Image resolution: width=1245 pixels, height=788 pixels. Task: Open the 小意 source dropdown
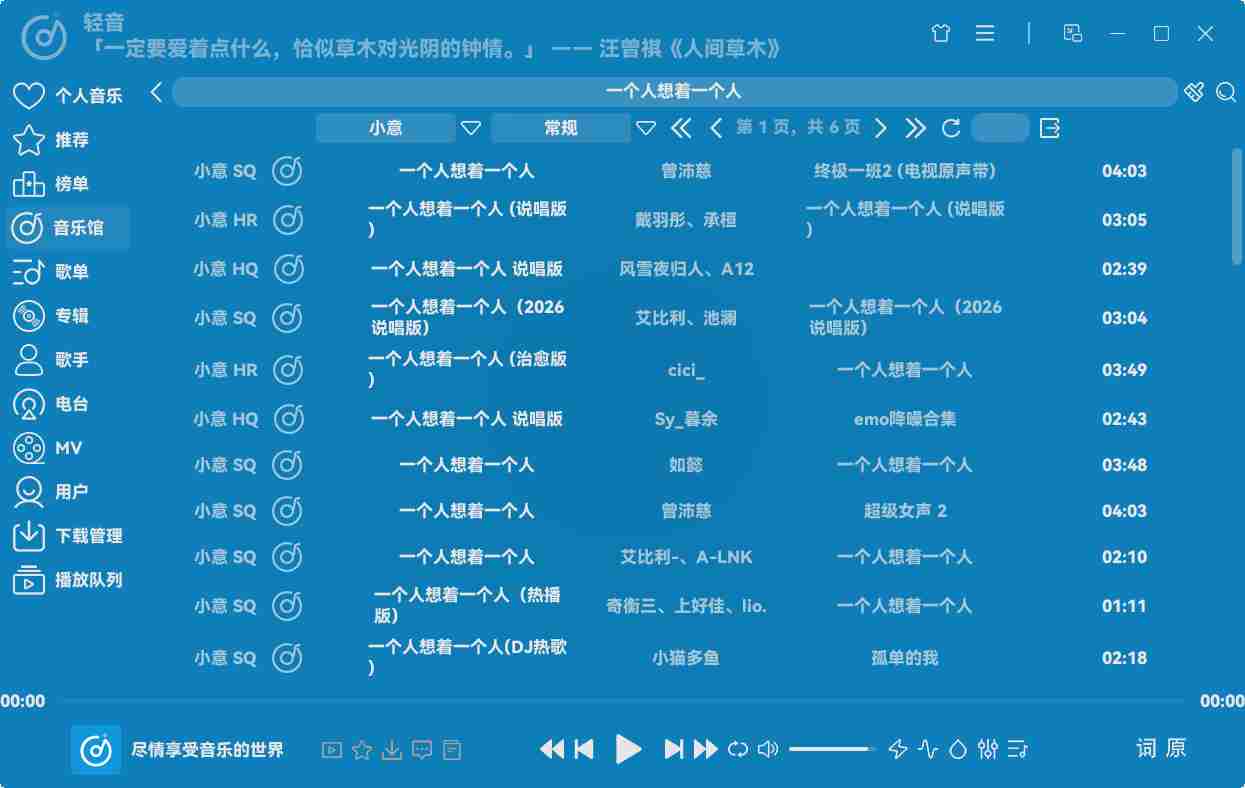coord(385,128)
